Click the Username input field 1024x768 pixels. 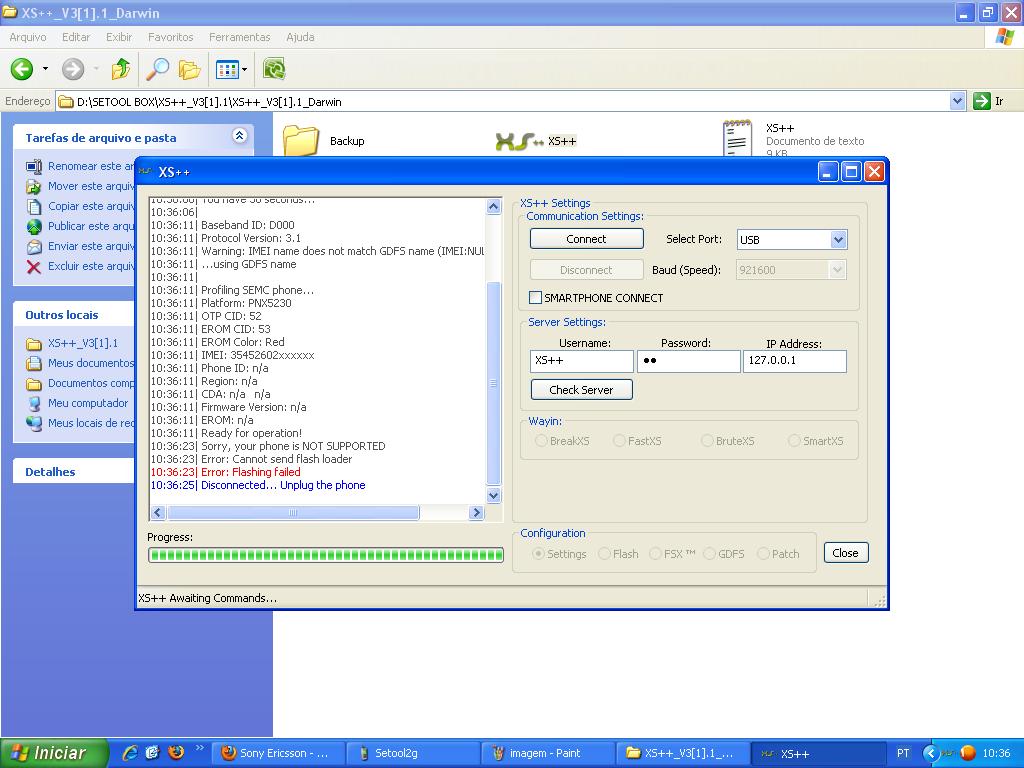click(581, 361)
